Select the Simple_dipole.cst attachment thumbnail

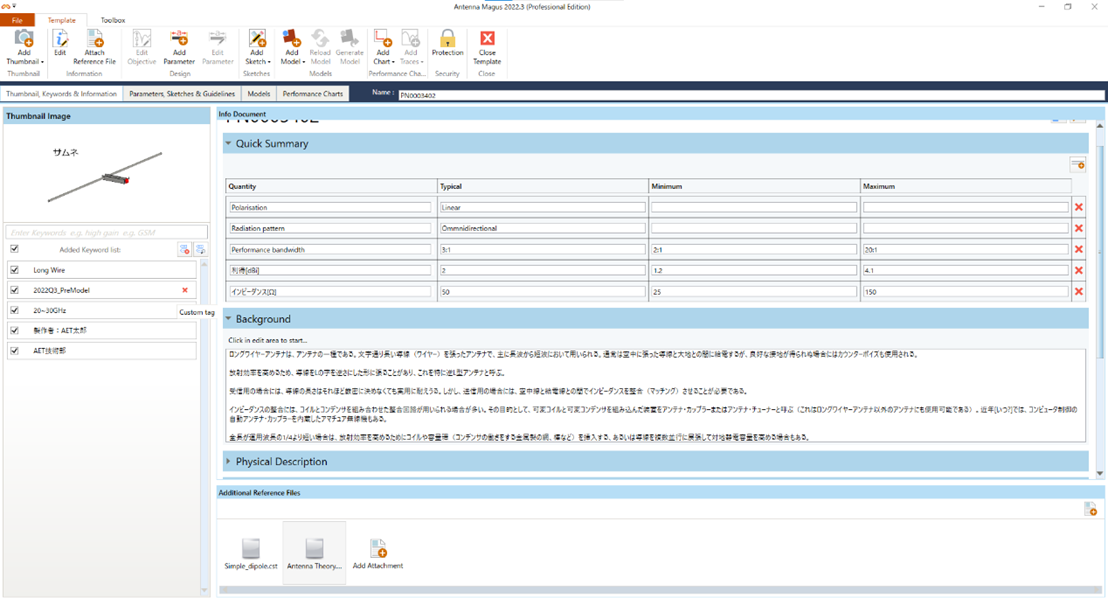249,549
